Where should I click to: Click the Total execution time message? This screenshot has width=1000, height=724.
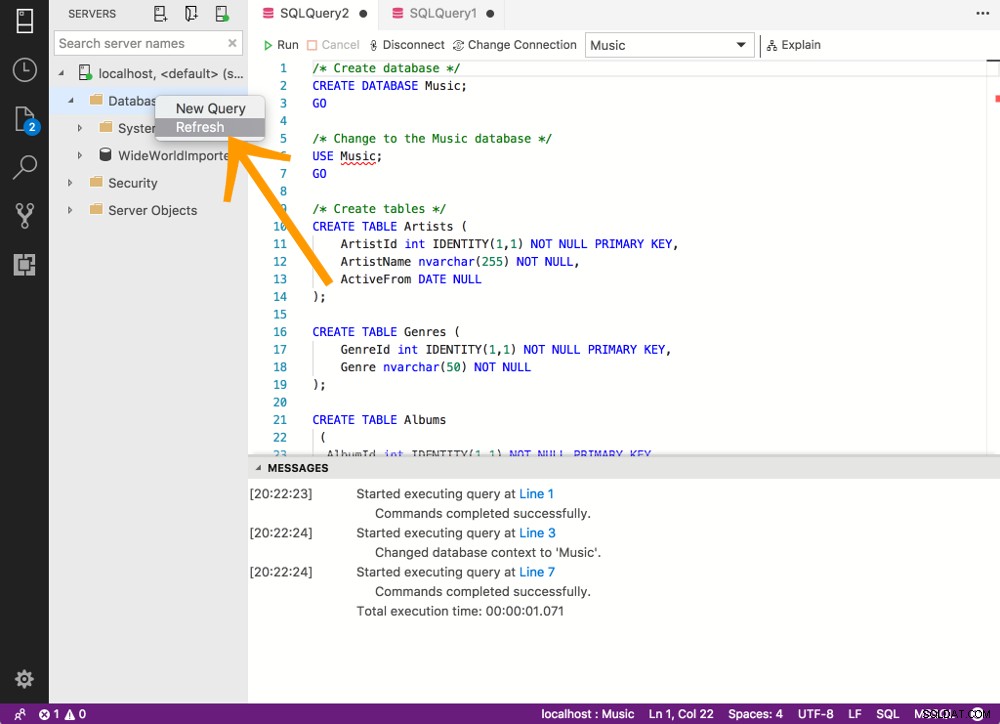(x=460, y=611)
